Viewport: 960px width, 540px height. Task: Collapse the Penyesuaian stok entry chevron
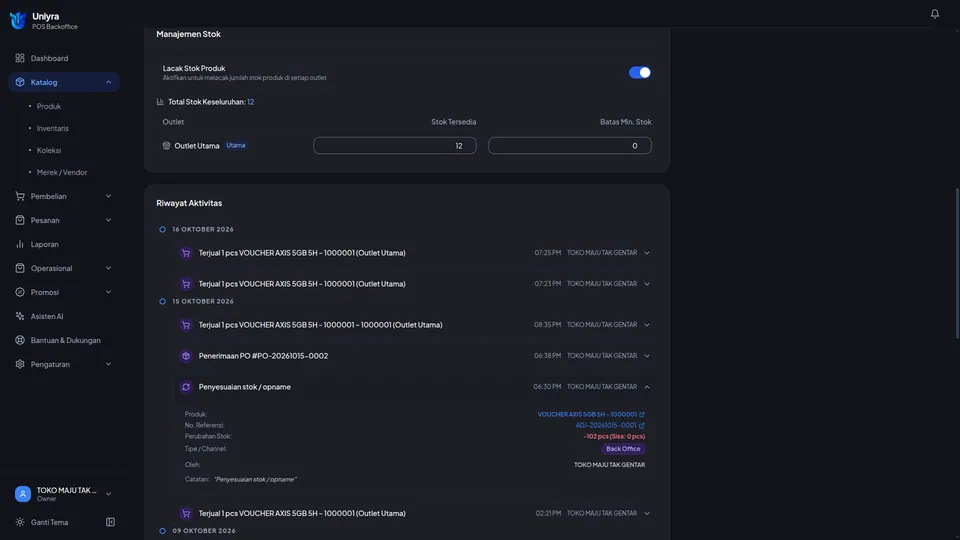pos(647,387)
